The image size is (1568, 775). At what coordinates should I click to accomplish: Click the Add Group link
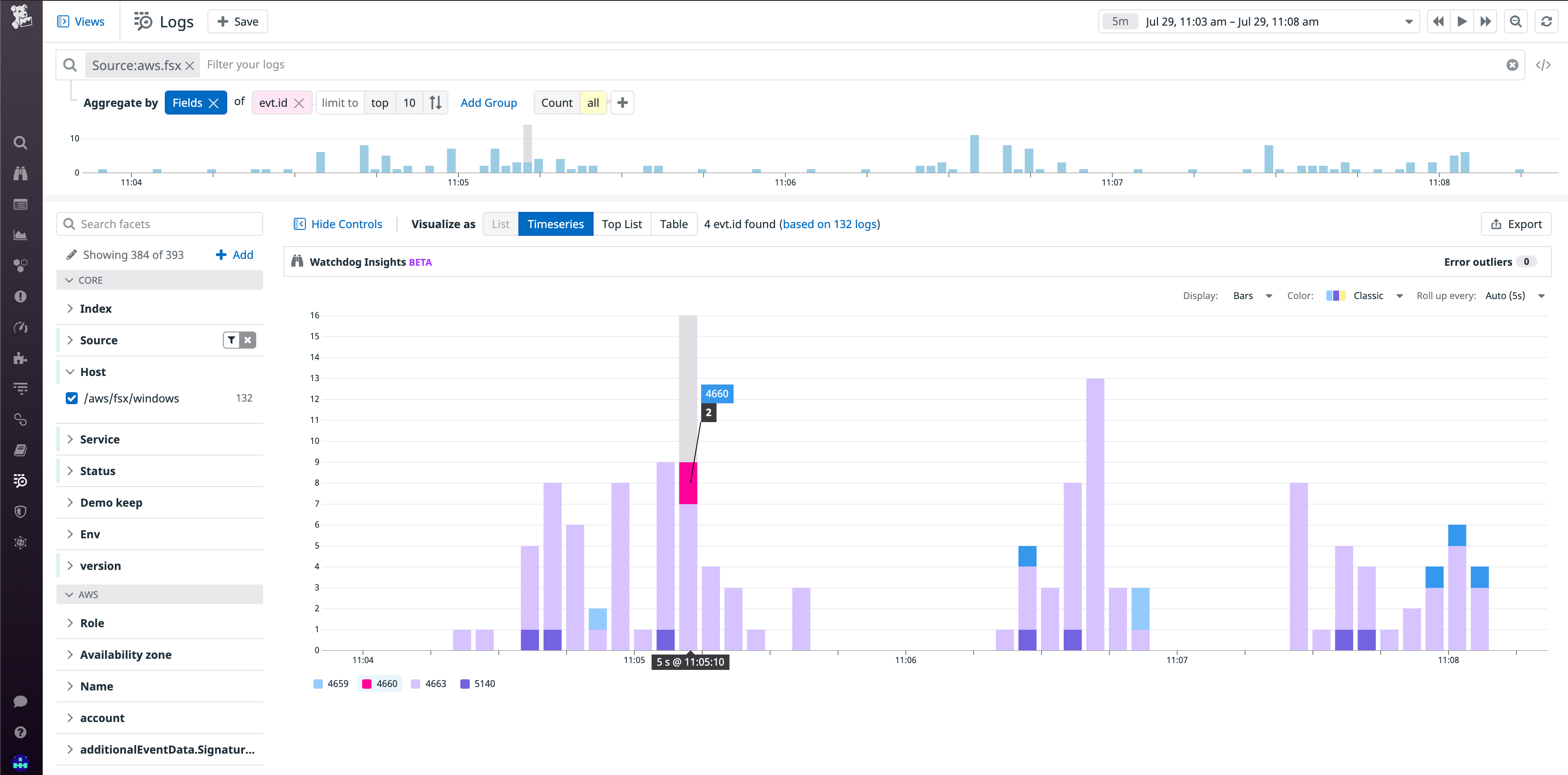pyautogui.click(x=489, y=102)
